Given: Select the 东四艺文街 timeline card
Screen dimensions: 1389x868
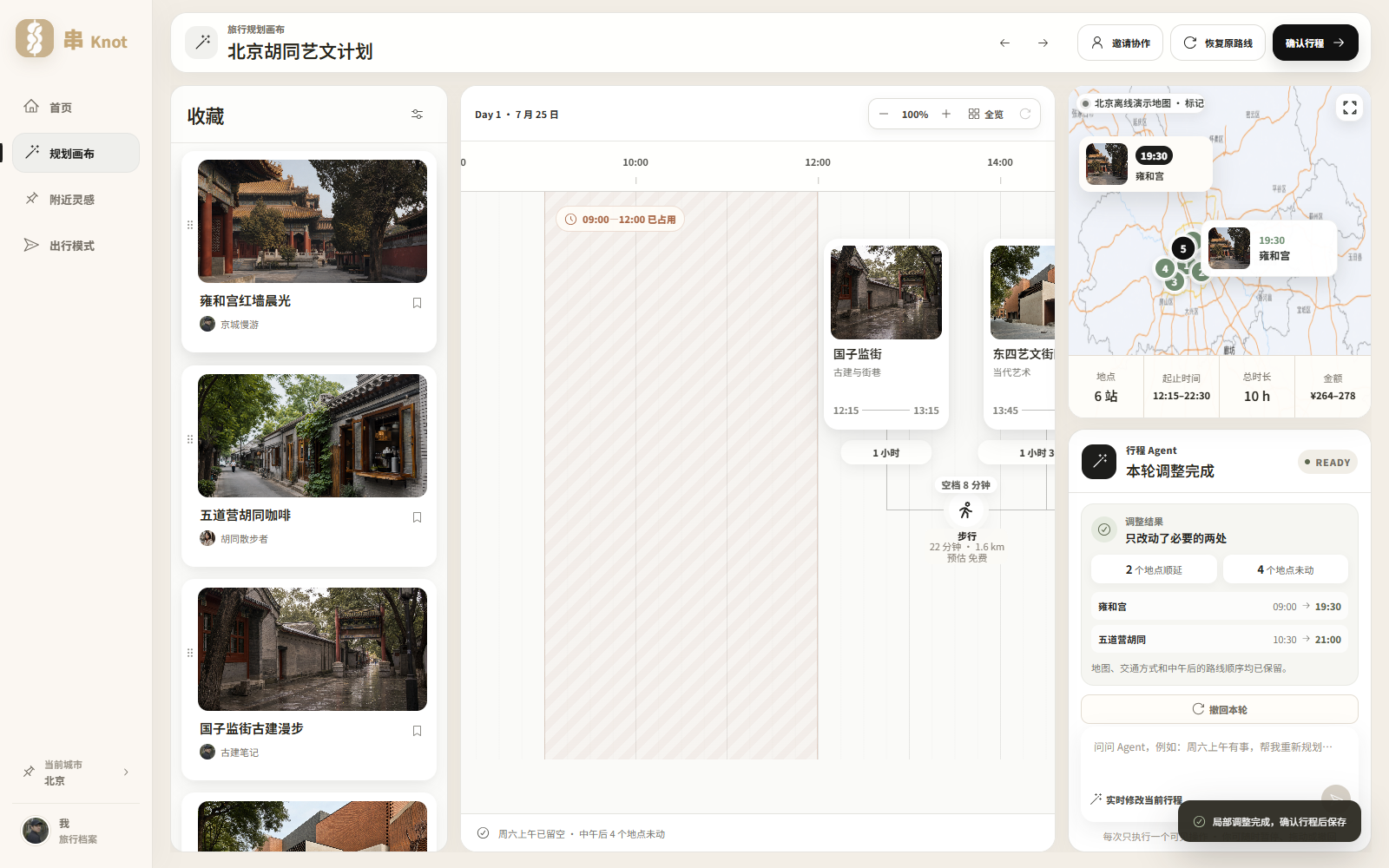Looking at the screenshot, I should (x=1019, y=334).
